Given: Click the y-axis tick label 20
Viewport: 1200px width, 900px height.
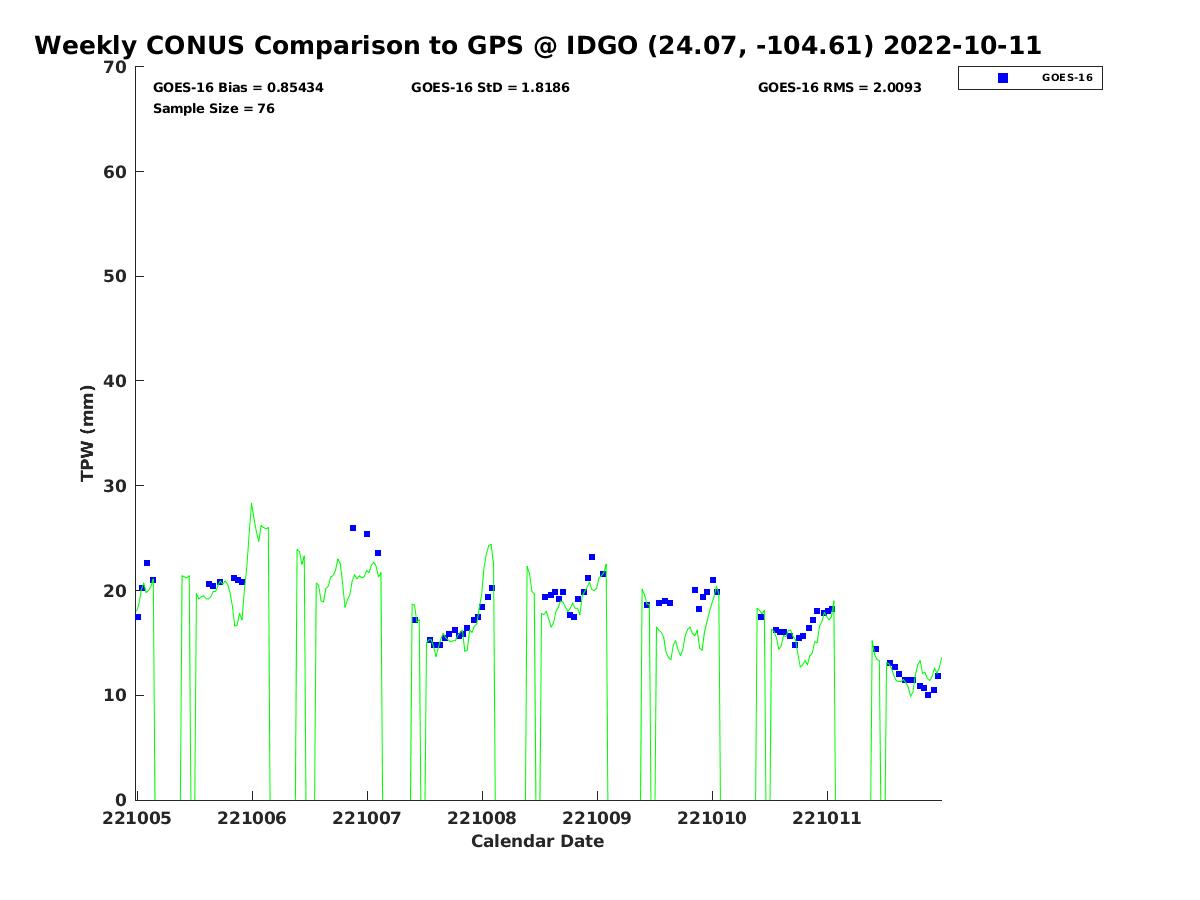Looking at the screenshot, I should [116, 590].
